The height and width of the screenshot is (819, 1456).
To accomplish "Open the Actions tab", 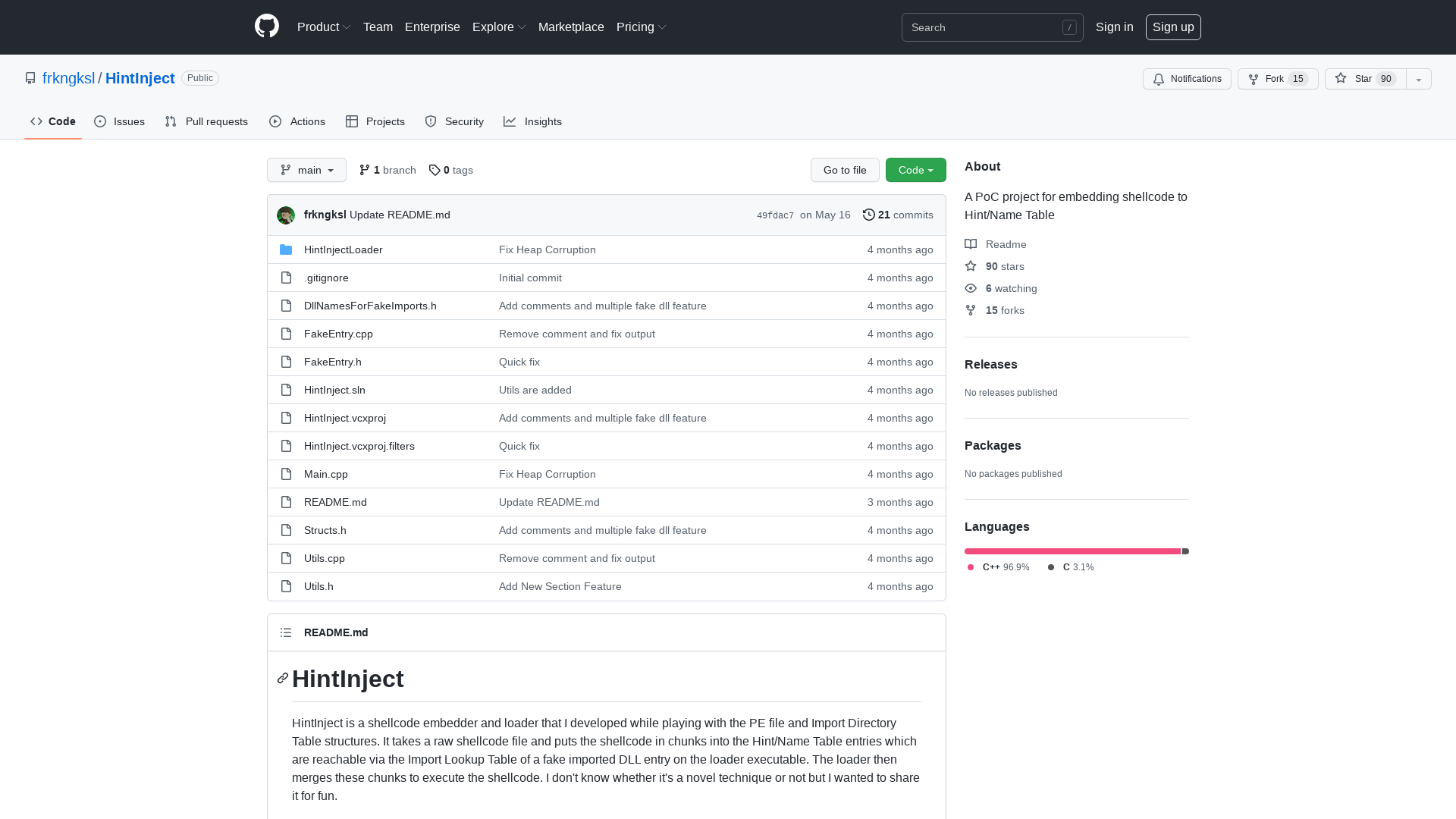I will click(297, 121).
